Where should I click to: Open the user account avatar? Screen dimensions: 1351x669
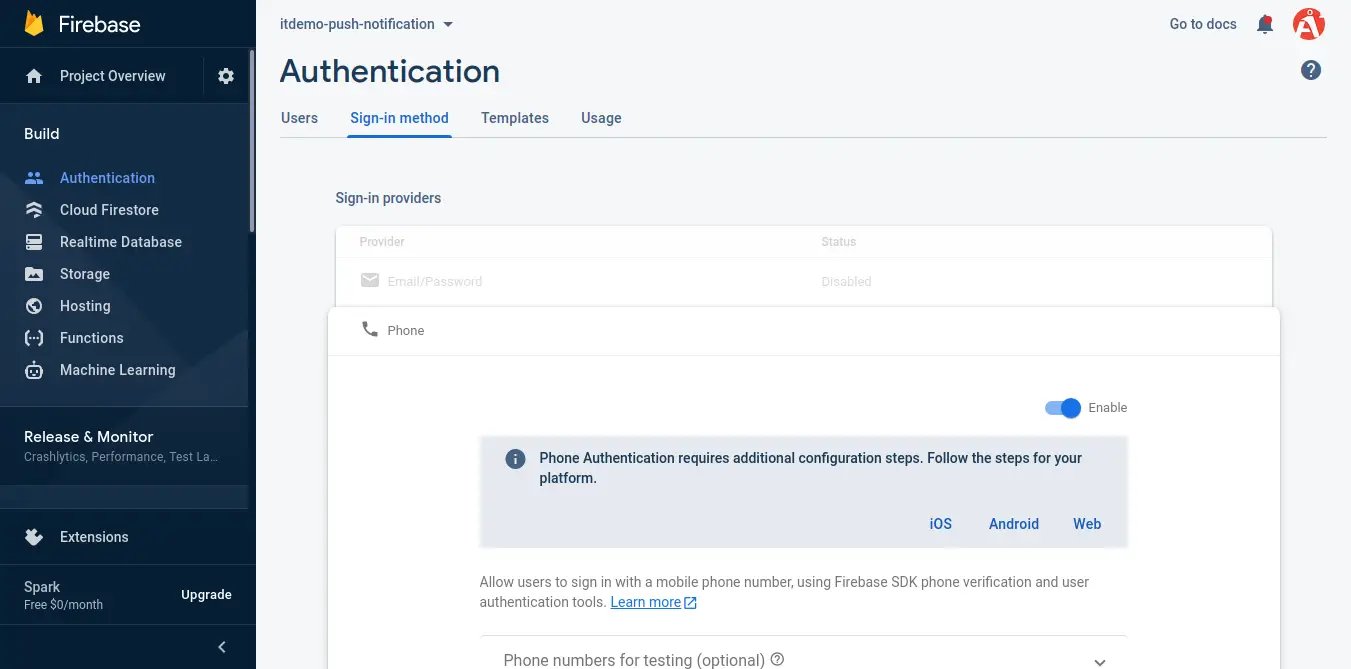click(x=1308, y=24)
